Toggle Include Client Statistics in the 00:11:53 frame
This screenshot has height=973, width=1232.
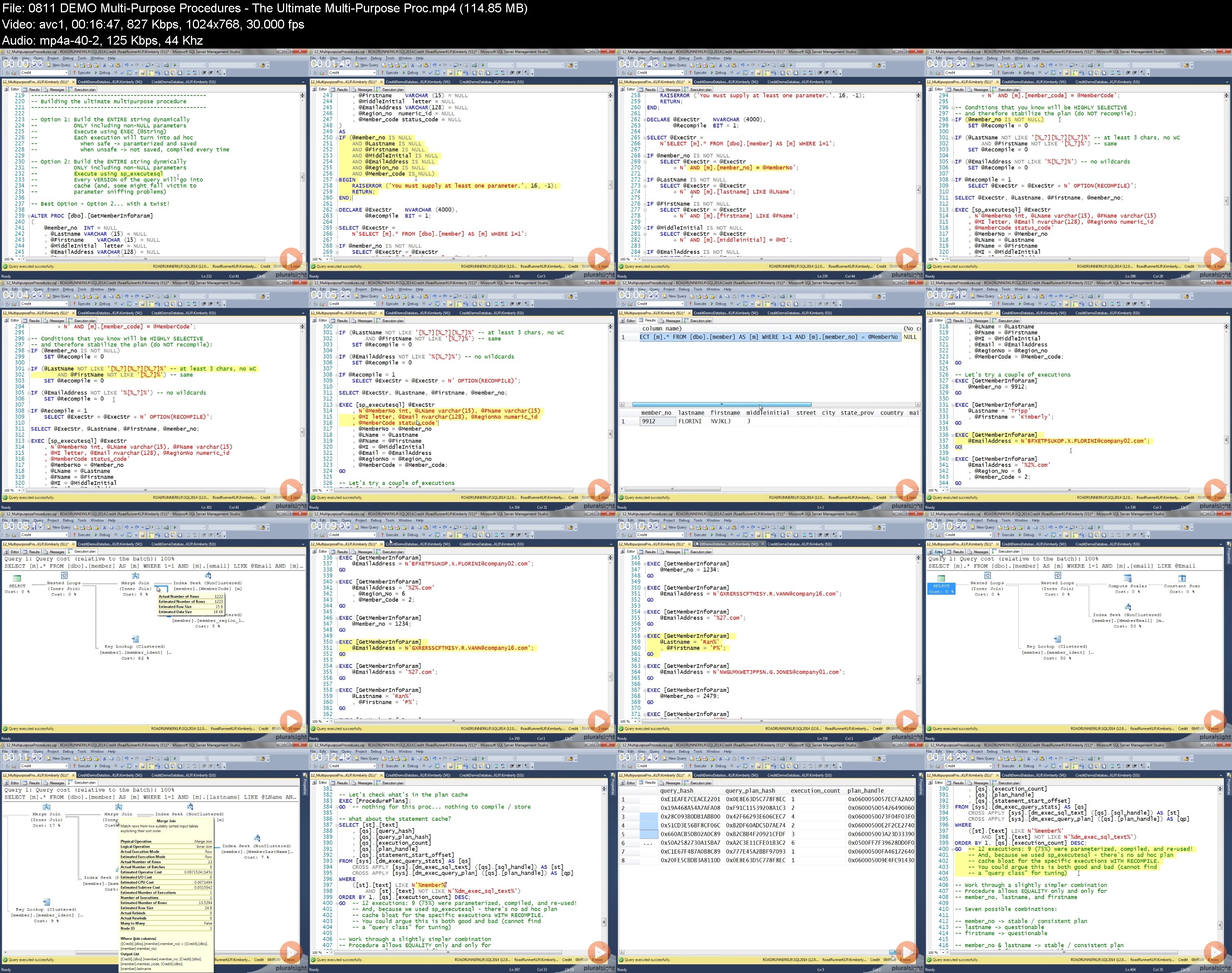(158, 766)
